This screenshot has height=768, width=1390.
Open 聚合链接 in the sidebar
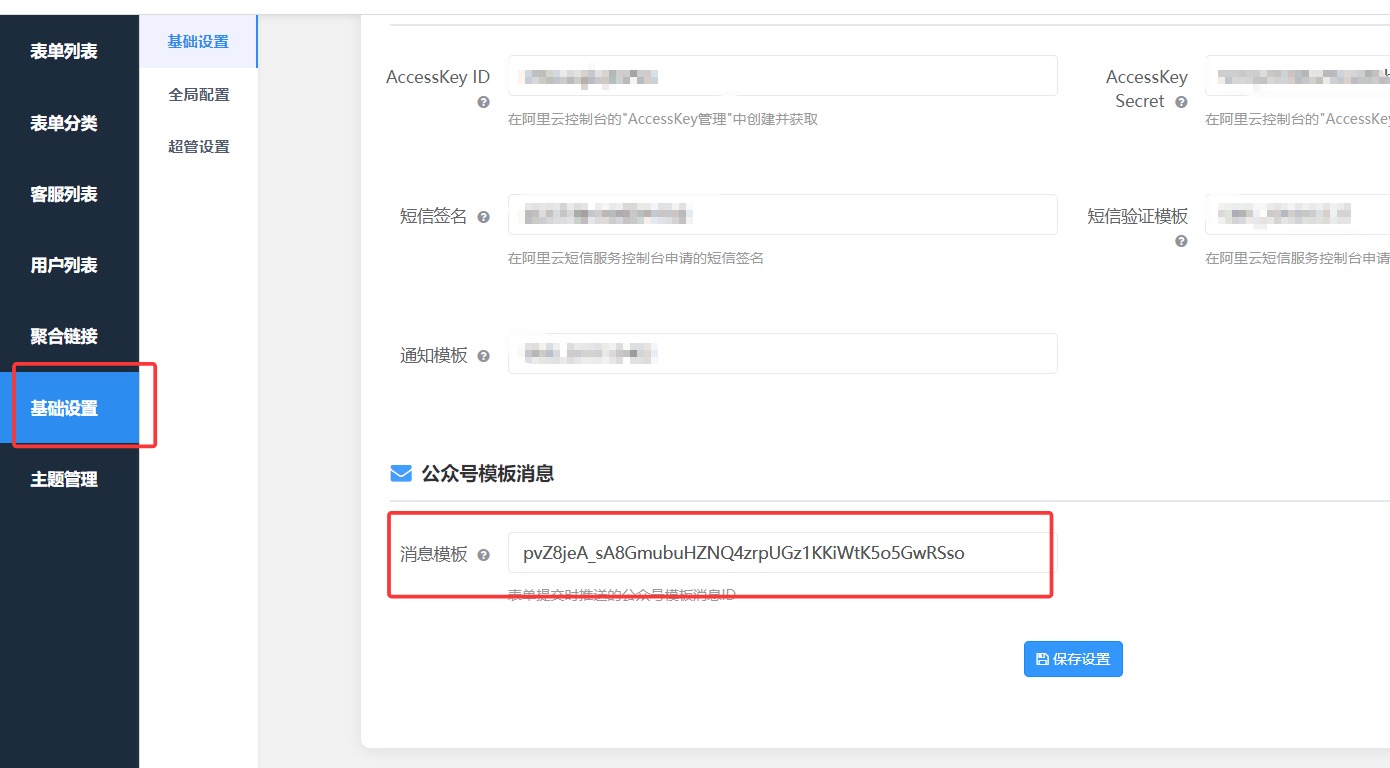(64, 336)
